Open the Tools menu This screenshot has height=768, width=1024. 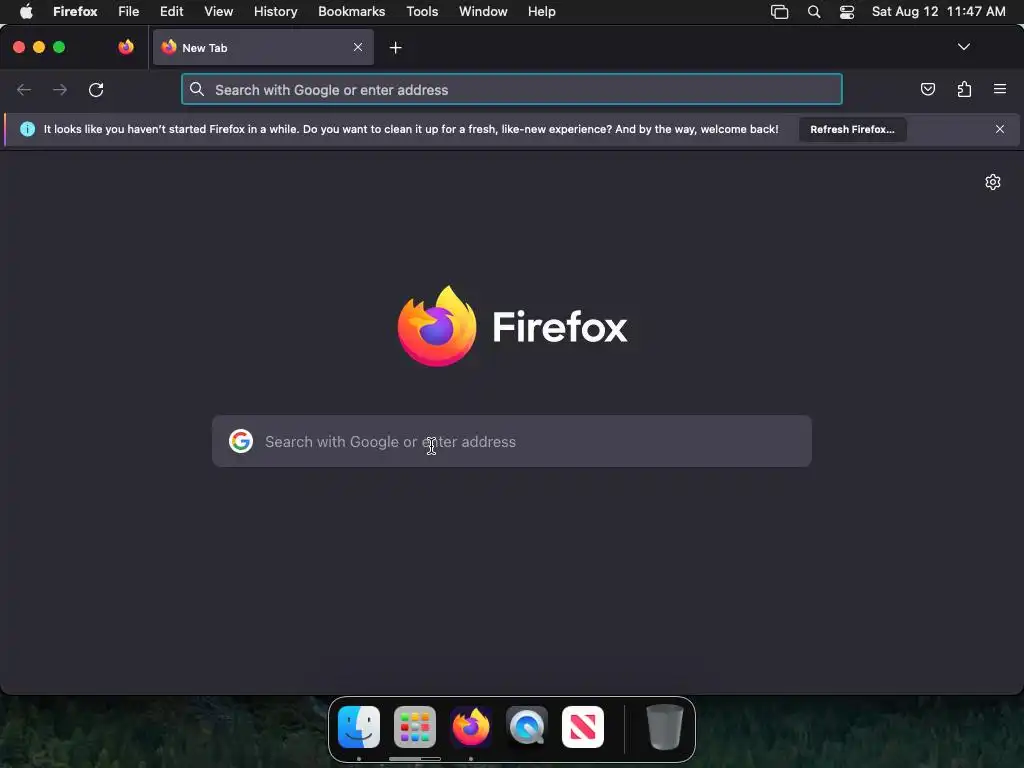[422, 12]
